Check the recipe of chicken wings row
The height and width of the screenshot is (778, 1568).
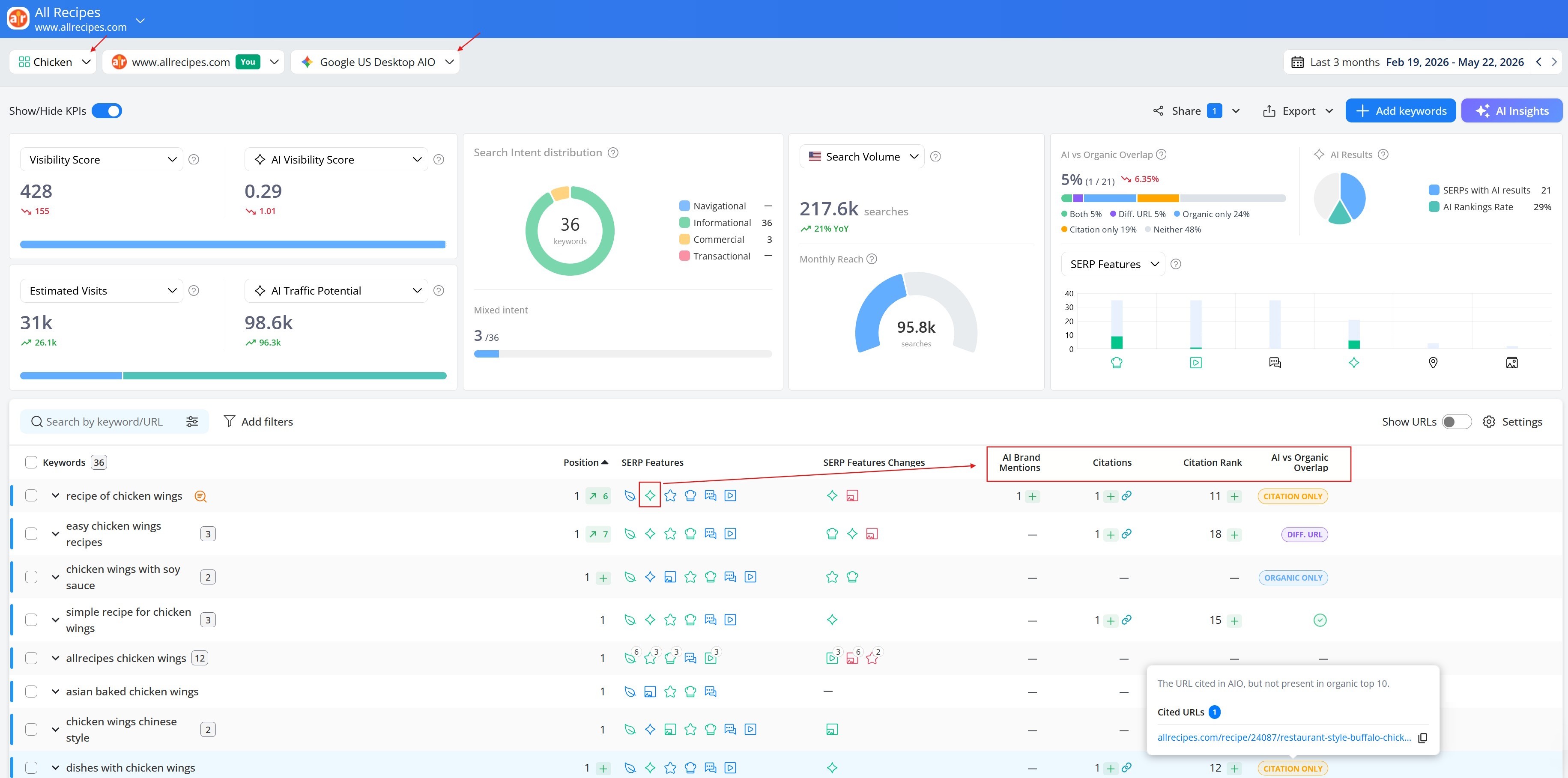click(31, 496)
